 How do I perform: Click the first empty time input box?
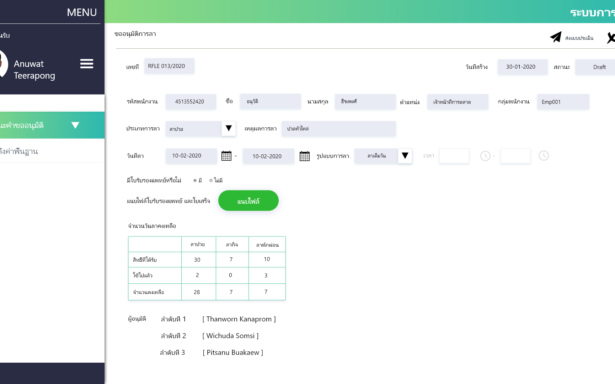[454, 156]
